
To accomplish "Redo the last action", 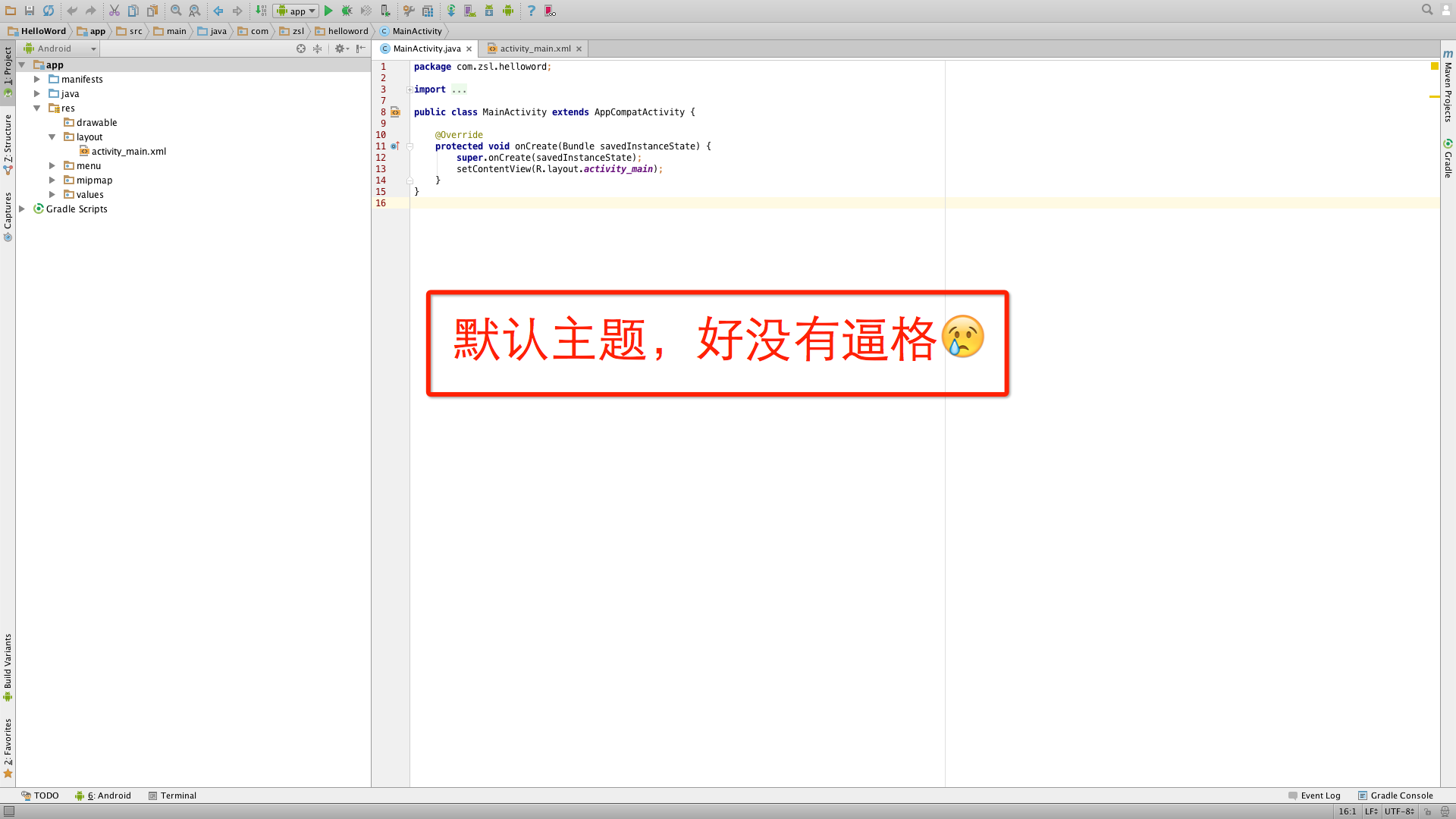I will coord(91,11).
